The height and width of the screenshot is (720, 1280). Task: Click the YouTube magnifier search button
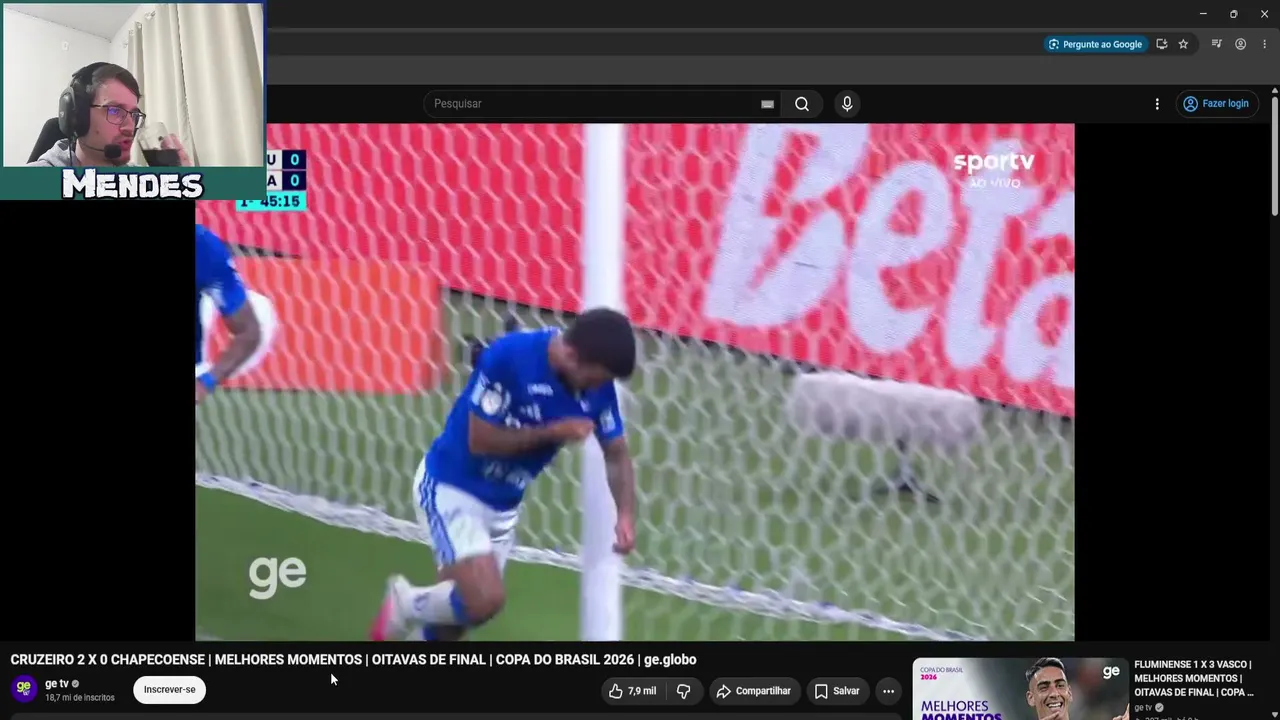802,104
